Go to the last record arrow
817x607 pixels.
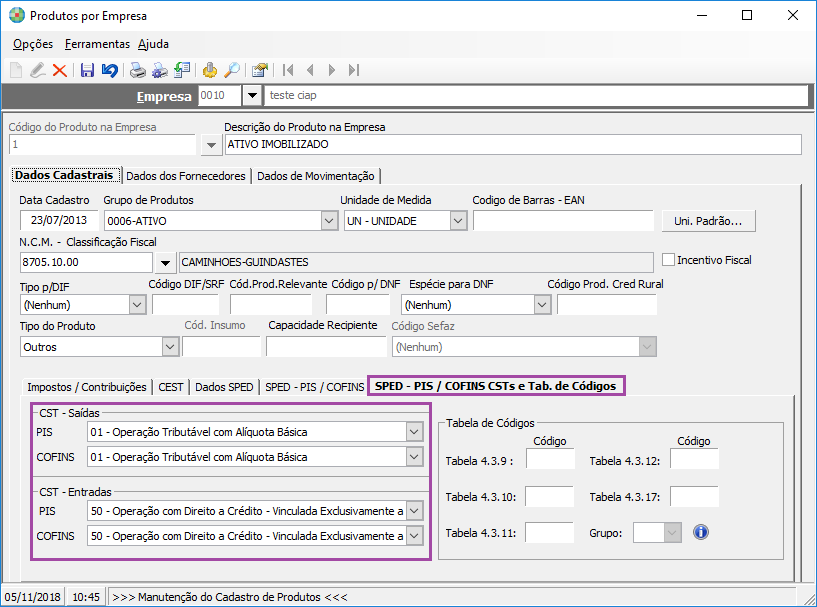(x=354, y=70)
